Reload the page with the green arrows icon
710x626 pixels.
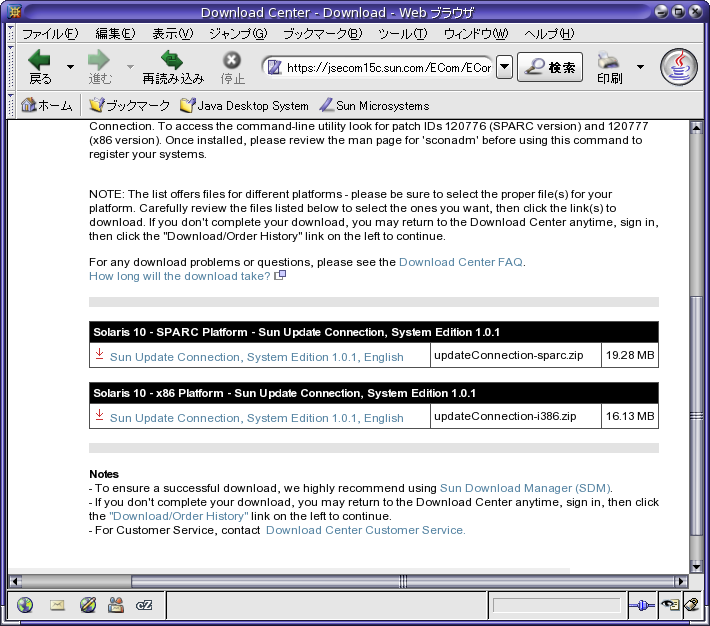pos(172,60)
